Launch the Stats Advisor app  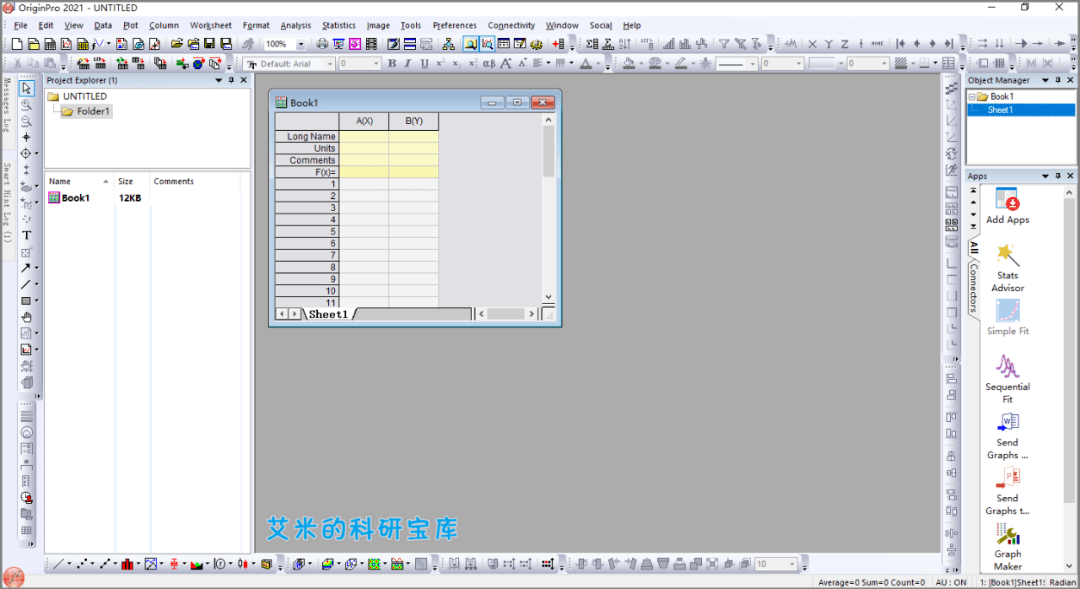(x=1007, y=268)
